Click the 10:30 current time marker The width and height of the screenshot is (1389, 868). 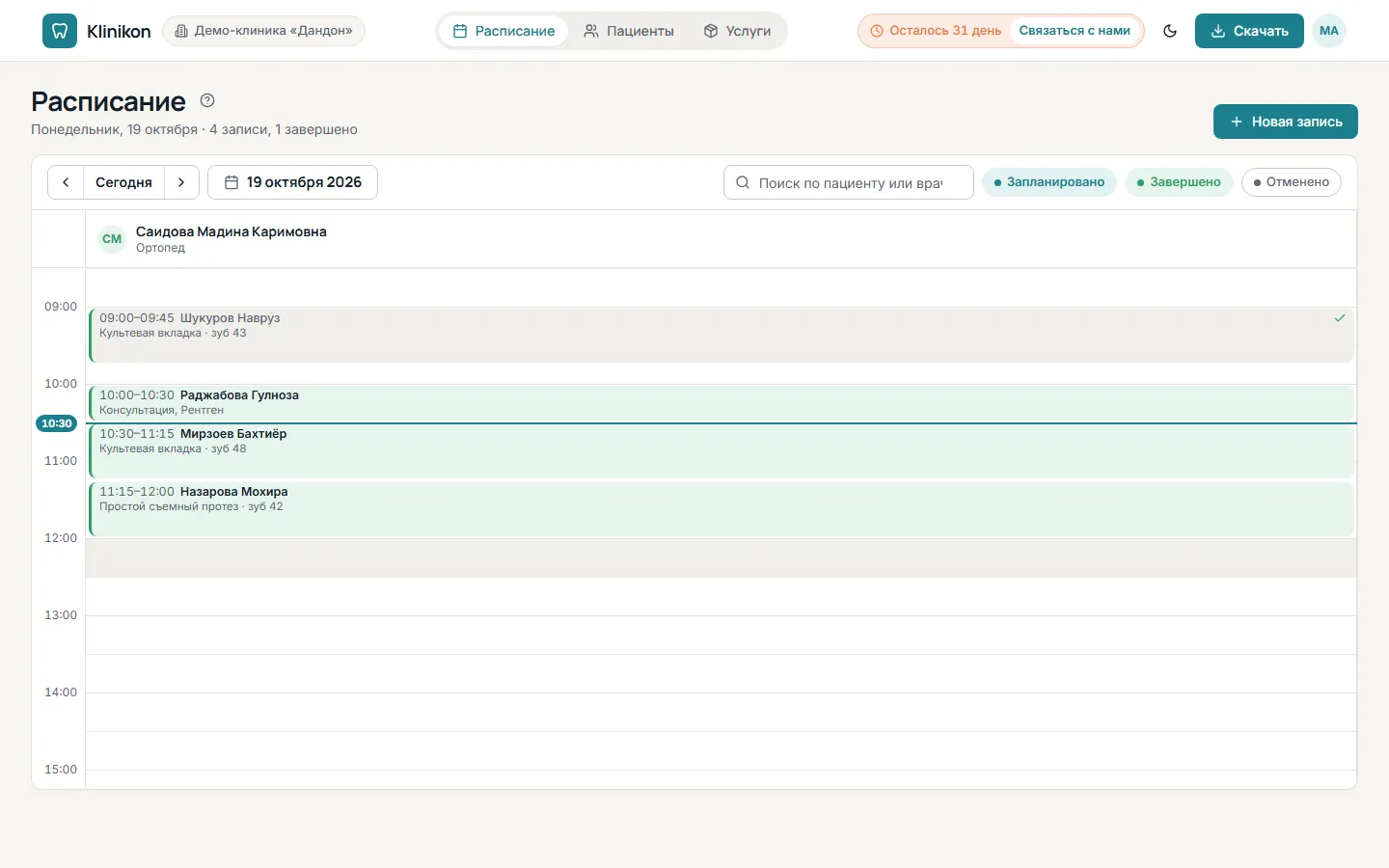[x=57, y=423]
